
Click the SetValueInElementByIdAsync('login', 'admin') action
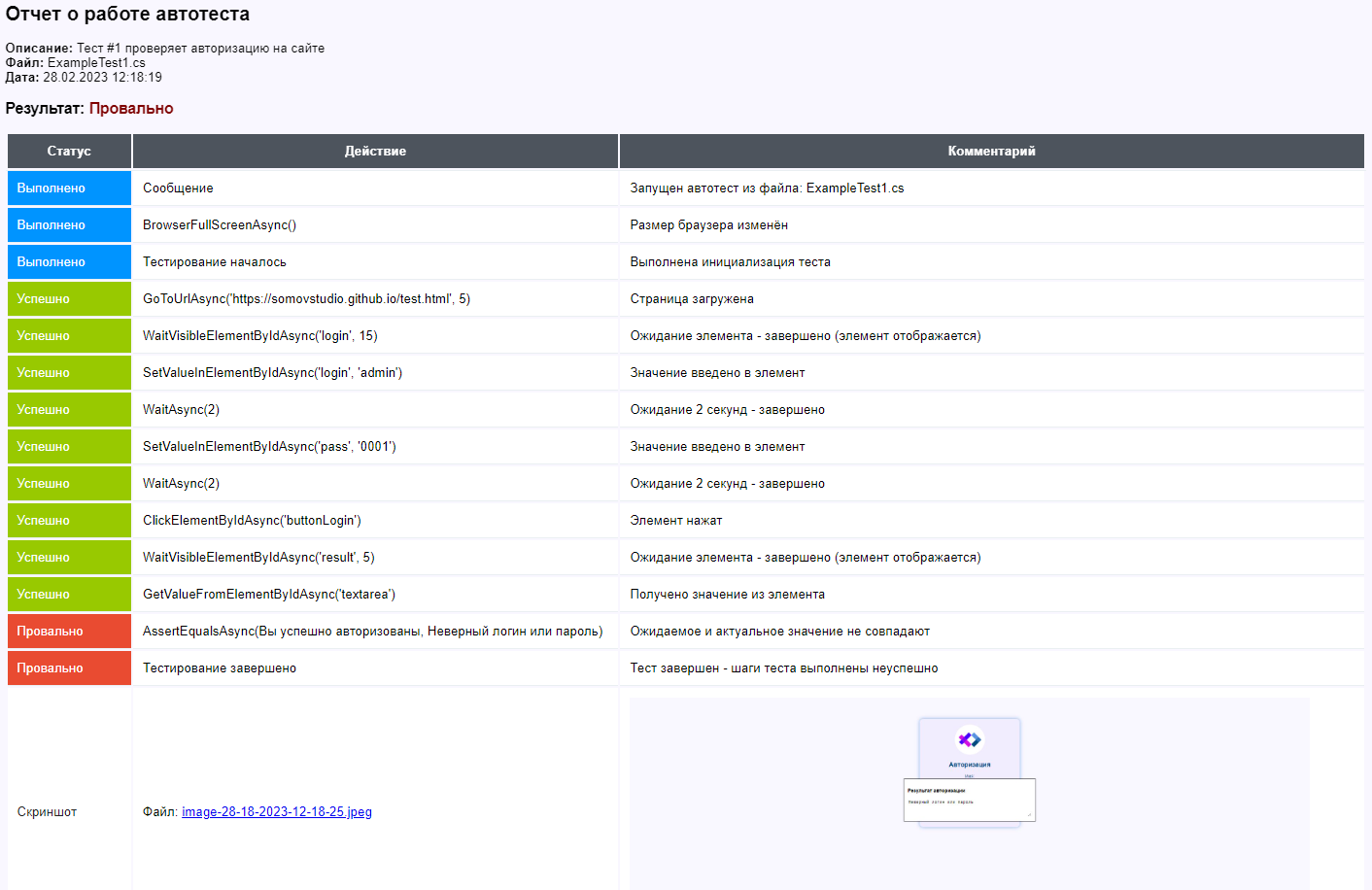[272, 373]
